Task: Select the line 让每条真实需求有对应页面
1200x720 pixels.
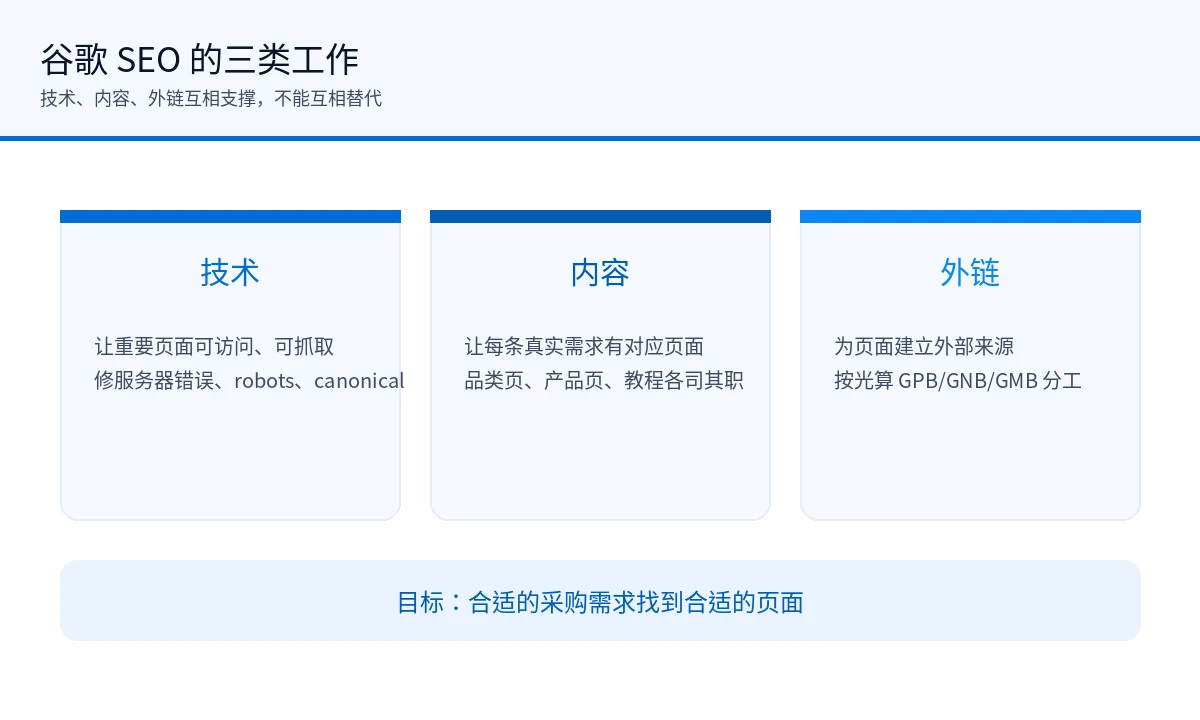Action: (584, 347)
